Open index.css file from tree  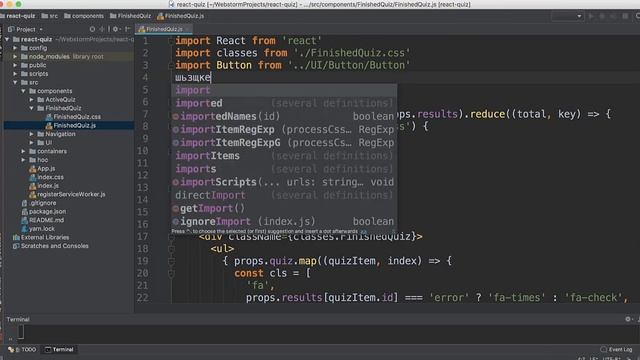click(46, 177)
